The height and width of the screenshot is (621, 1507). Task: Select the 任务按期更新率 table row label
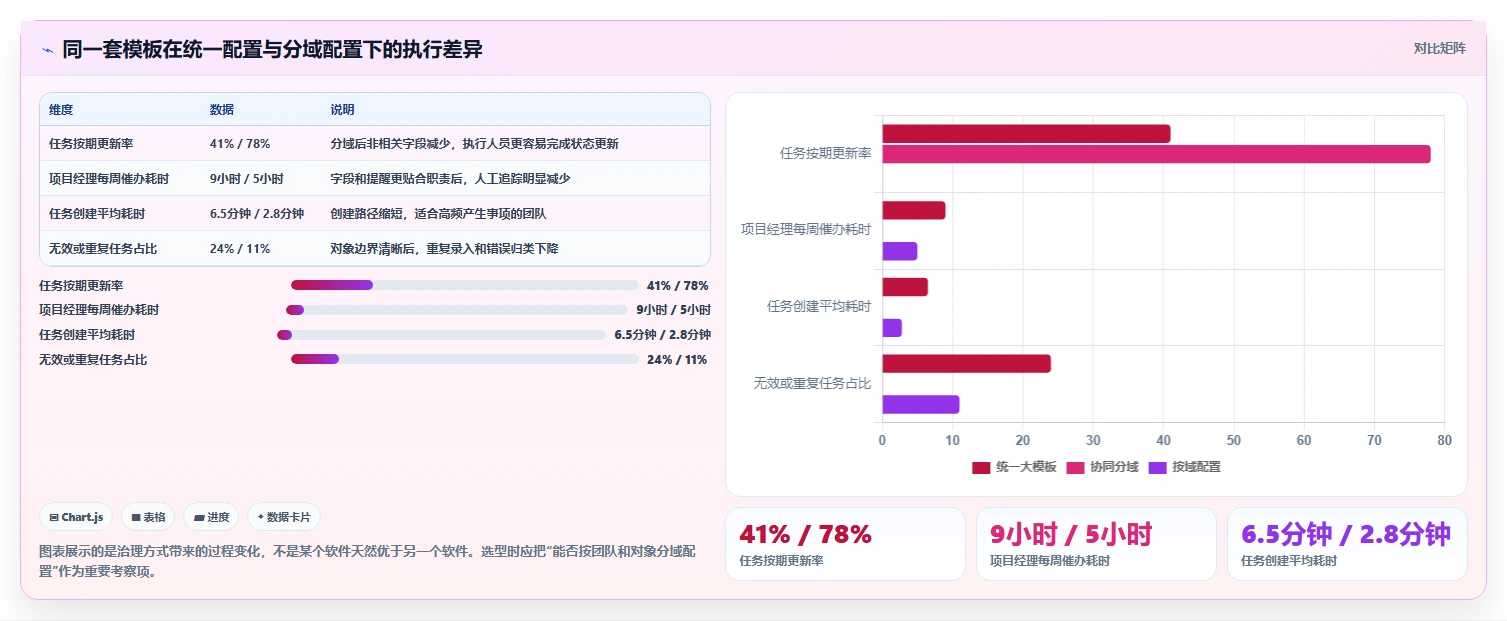(91, 144)
